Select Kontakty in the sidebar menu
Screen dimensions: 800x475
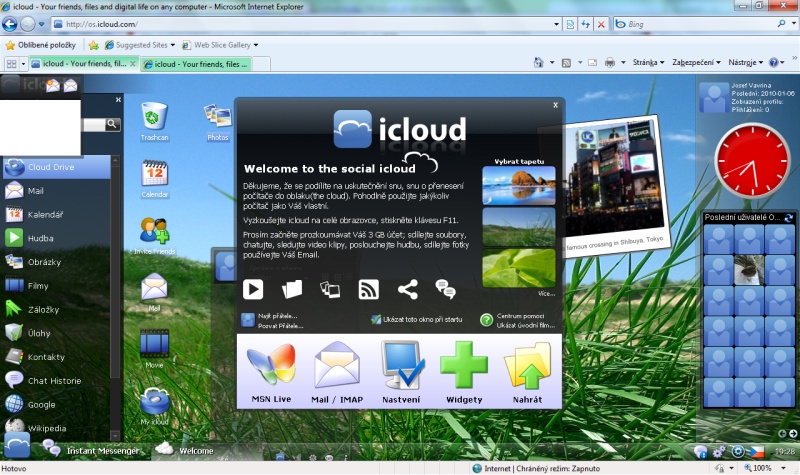point(56,357)
